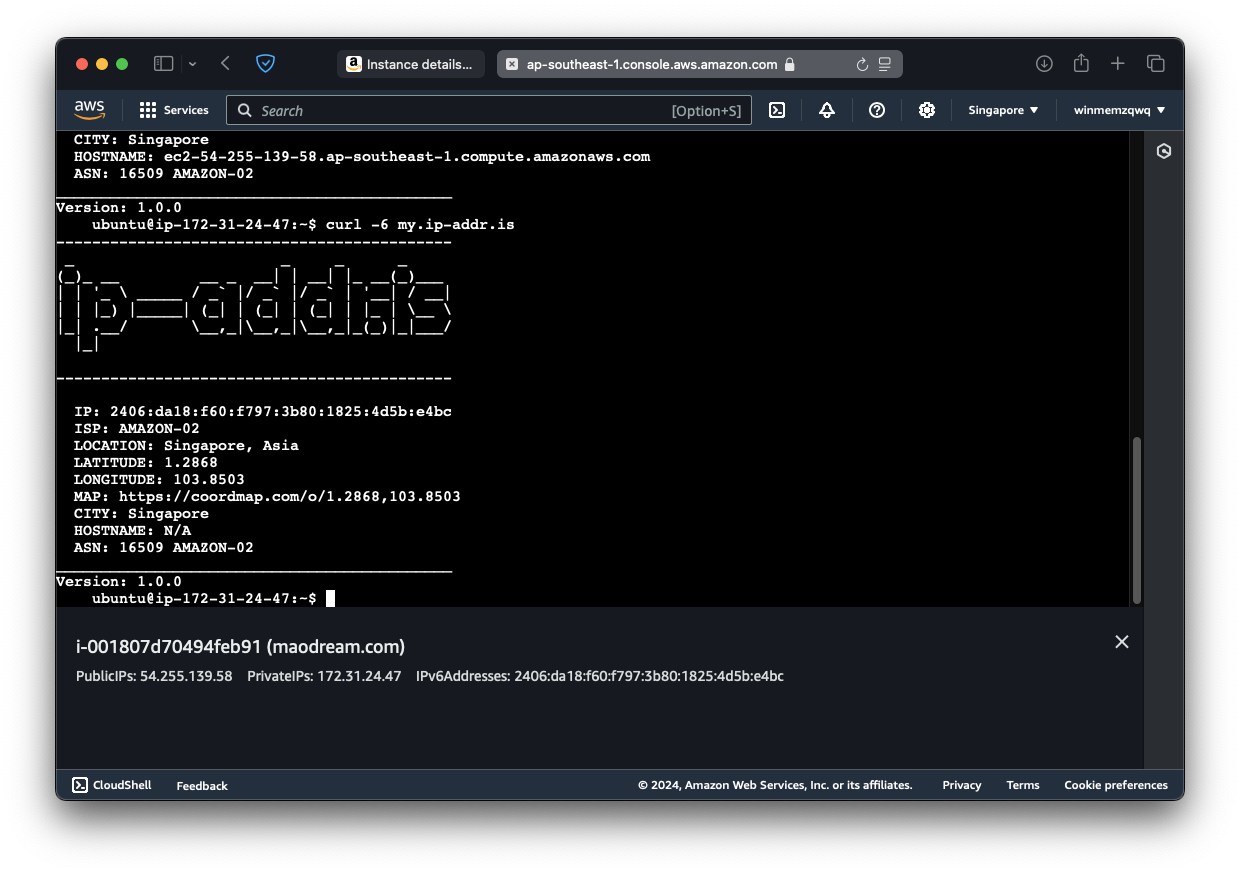Viewport: 1240px width, 874px height.
Task: Close the instance info panel
Action: (1122, 642)
